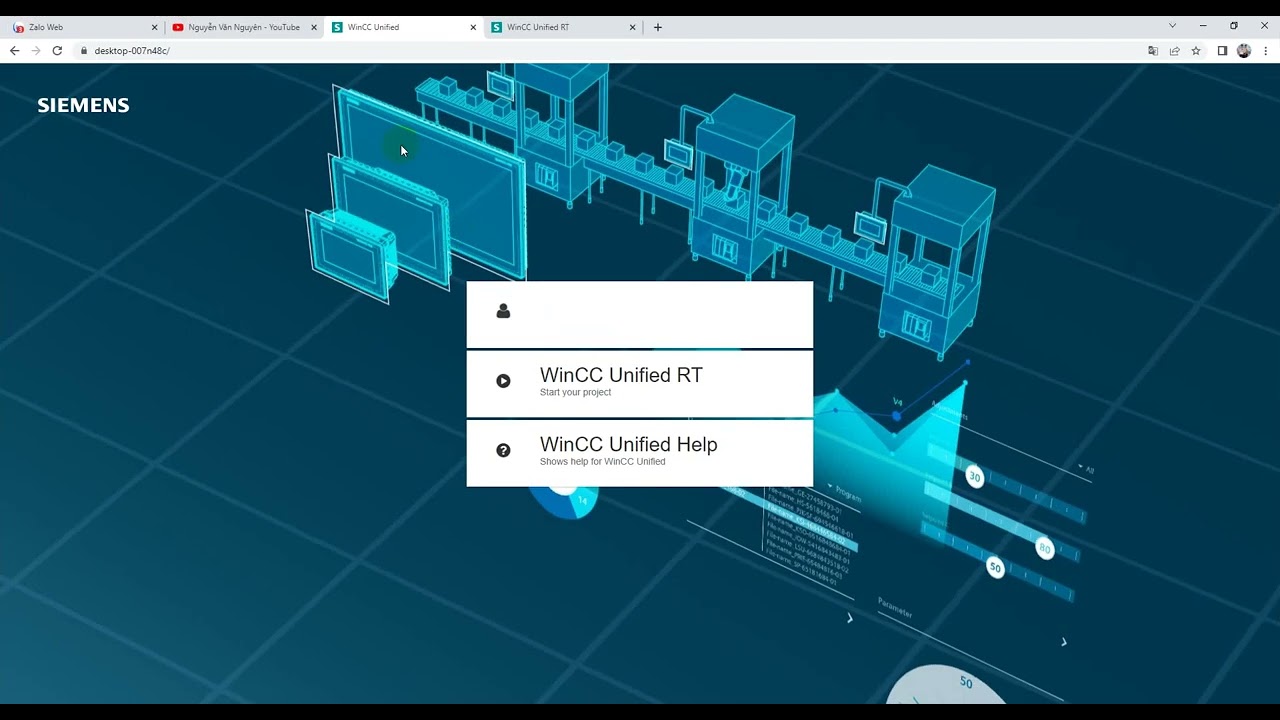Share this page from address bar
Screen dimensions: 1280x720
[x=1174, y=51]
